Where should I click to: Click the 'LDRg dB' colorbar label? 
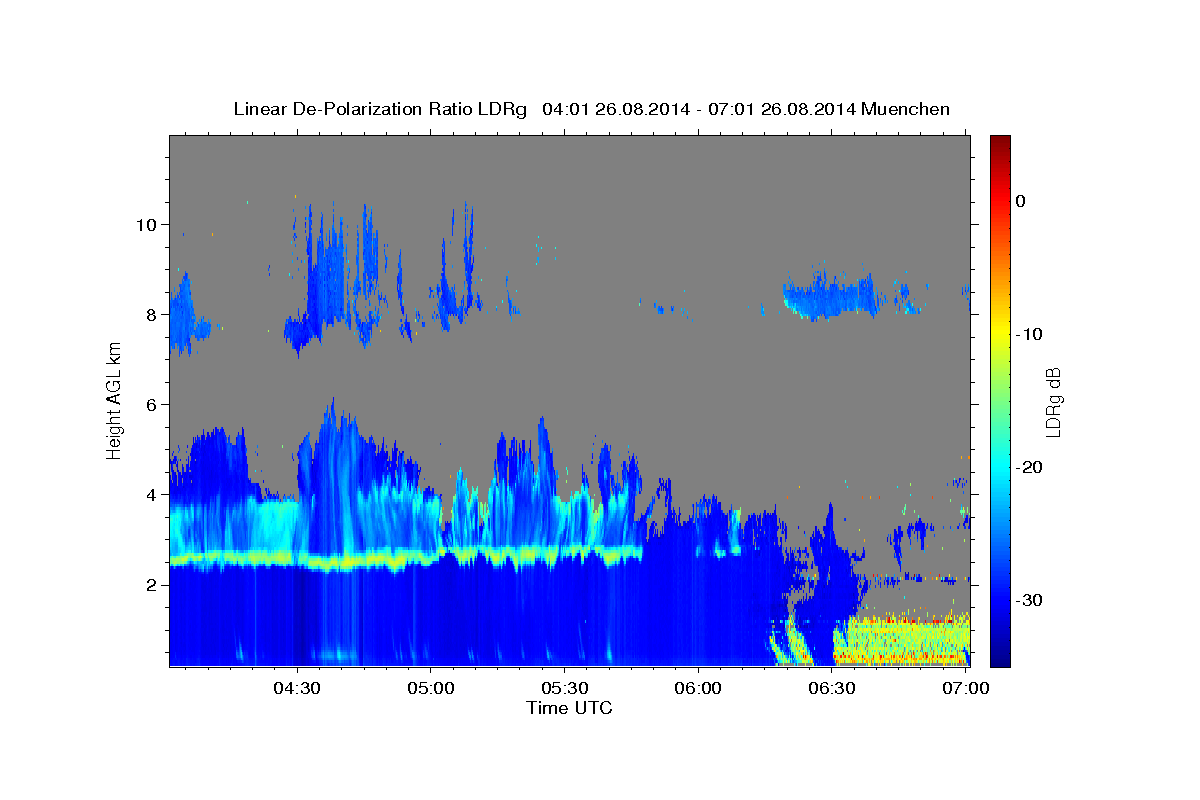1053,402
